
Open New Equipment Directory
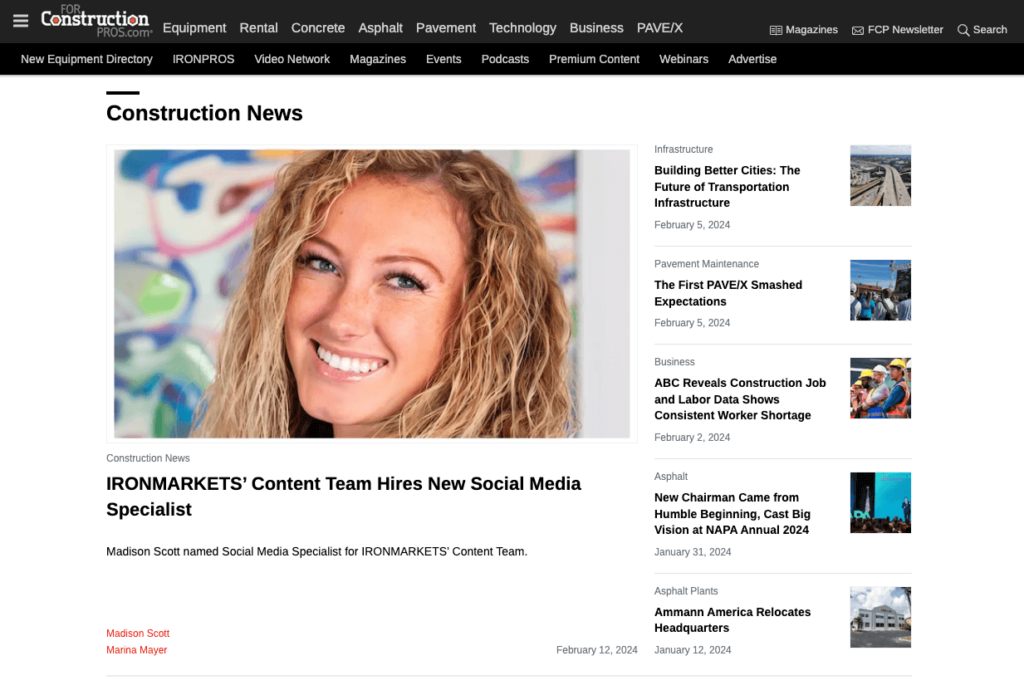(x=87, y=59)
